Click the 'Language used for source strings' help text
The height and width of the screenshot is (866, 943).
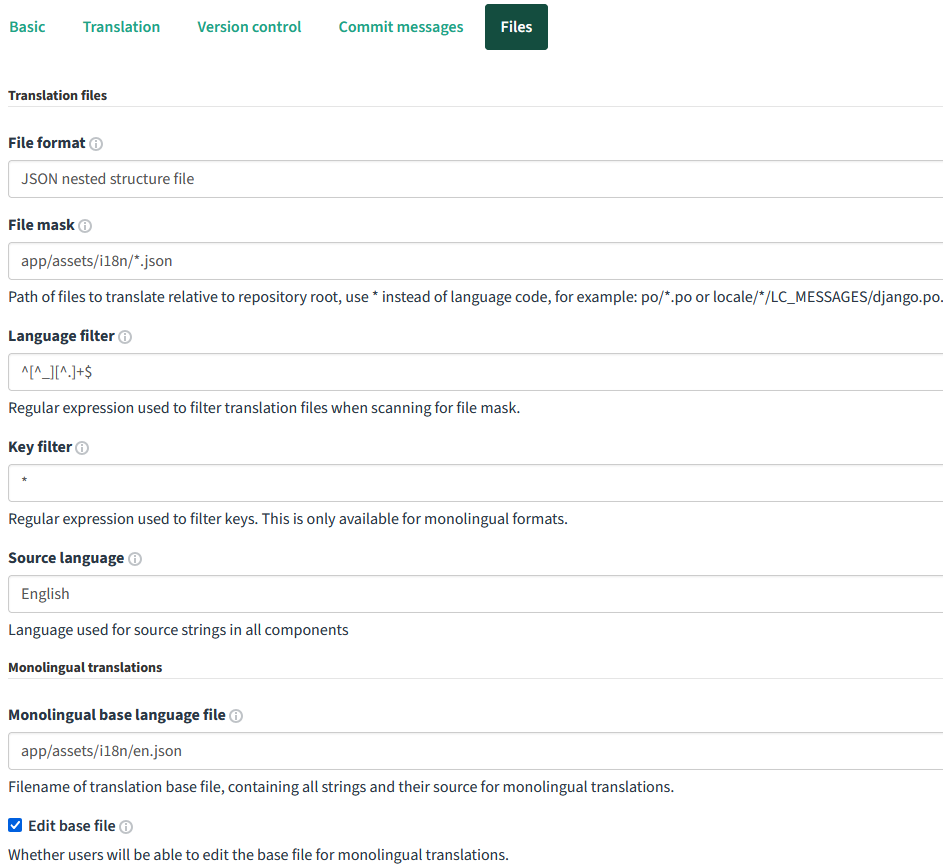tap(178, 630)
